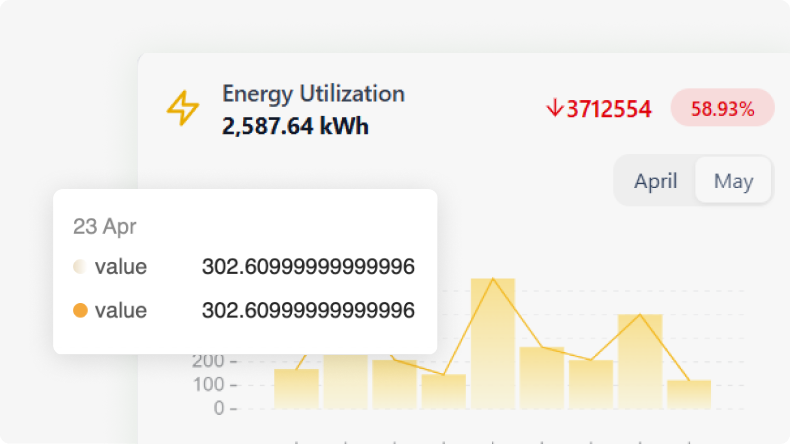The height and width of the screenshot is (444, 790).
Task: Click the orange legend dot in tooltip
Action: coord(80,311)
